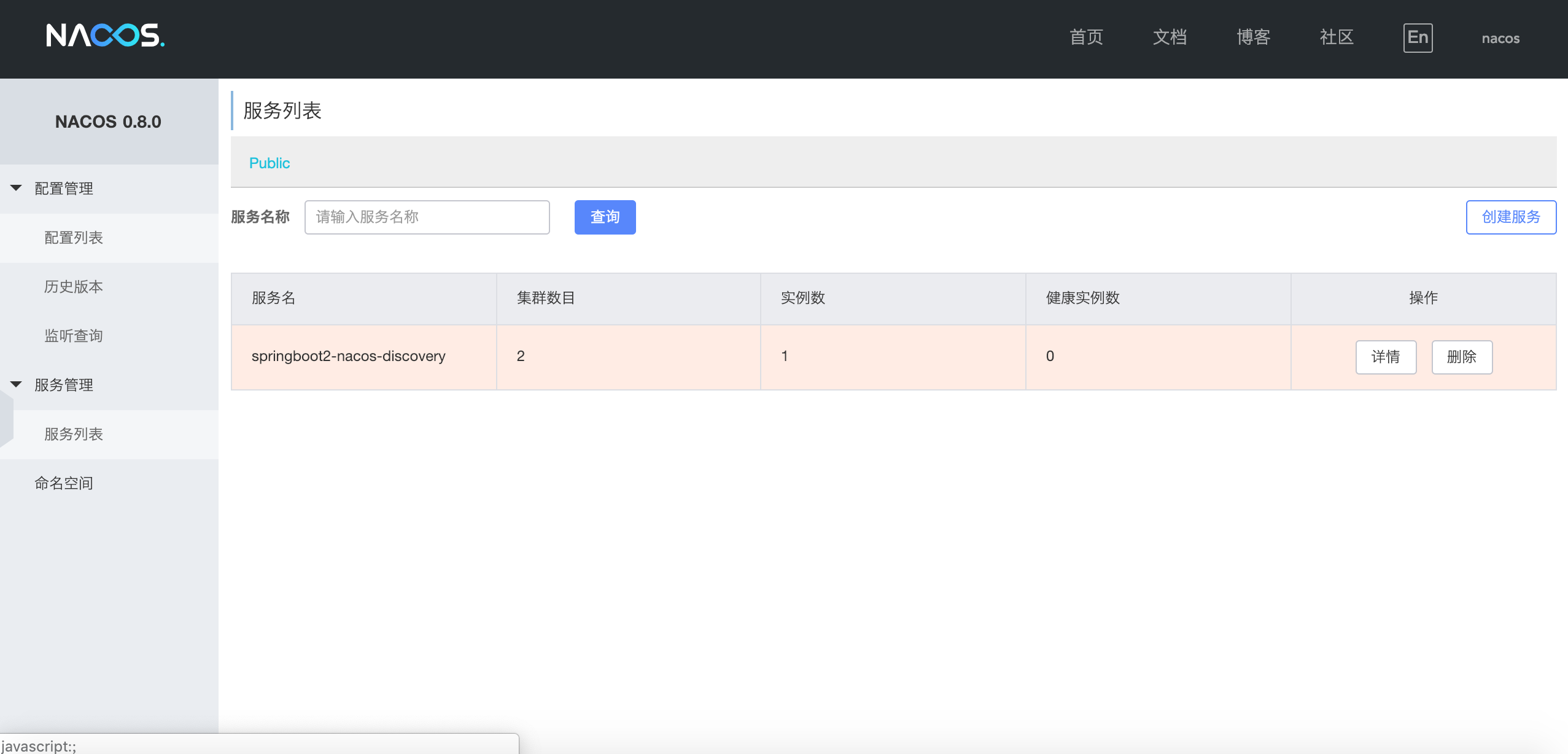Click the 创建服务 button
This screenshot has height=754, width=1568.
click(1511, 217)
